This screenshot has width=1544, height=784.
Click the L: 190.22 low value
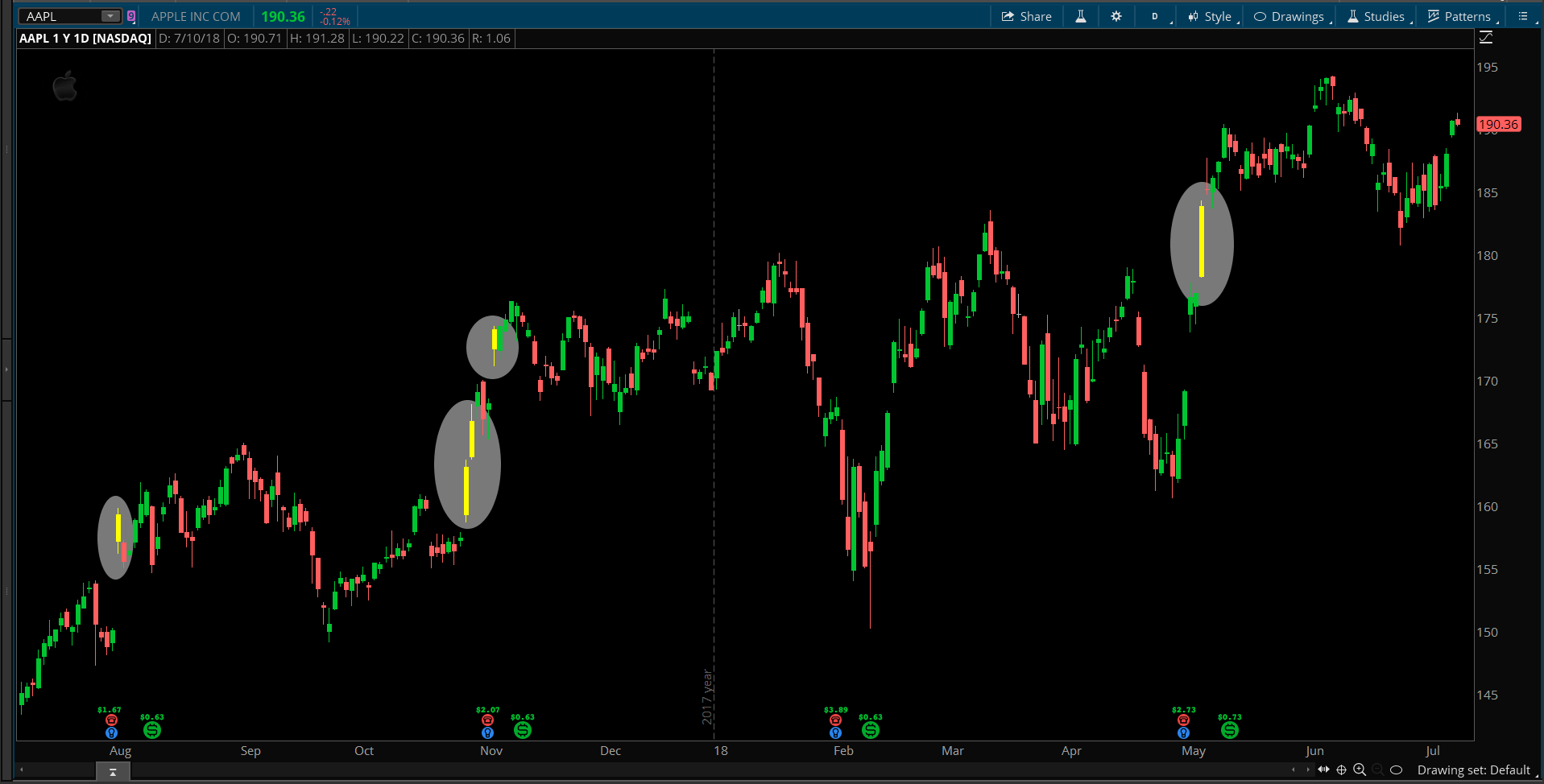pos(378,39)
